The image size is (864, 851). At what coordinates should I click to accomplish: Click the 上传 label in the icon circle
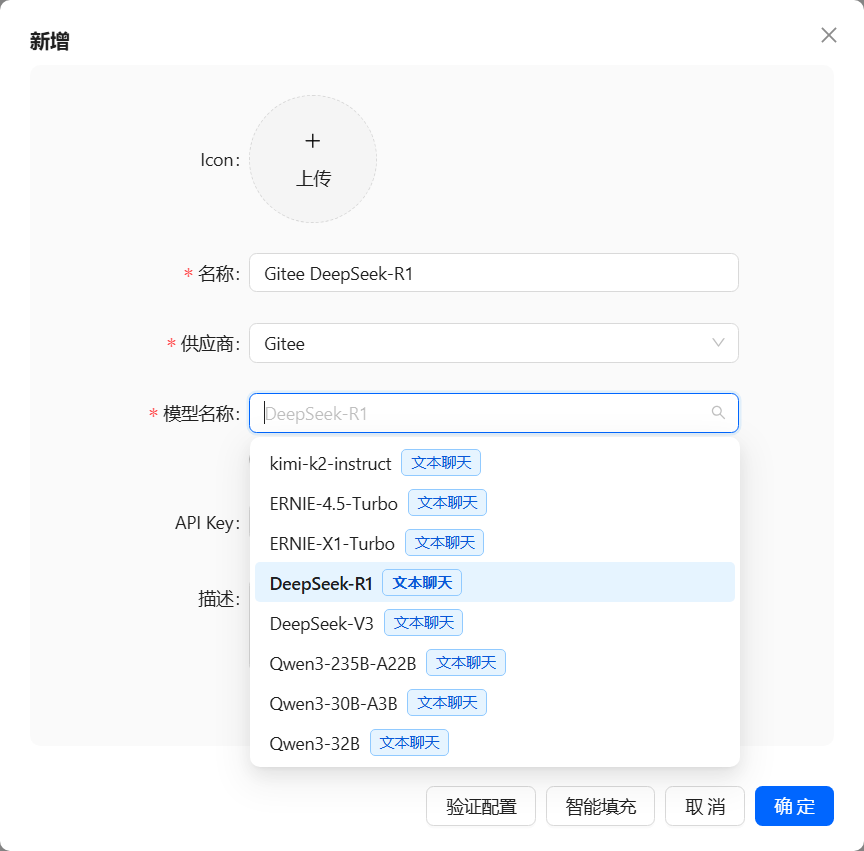pos(313,179)
